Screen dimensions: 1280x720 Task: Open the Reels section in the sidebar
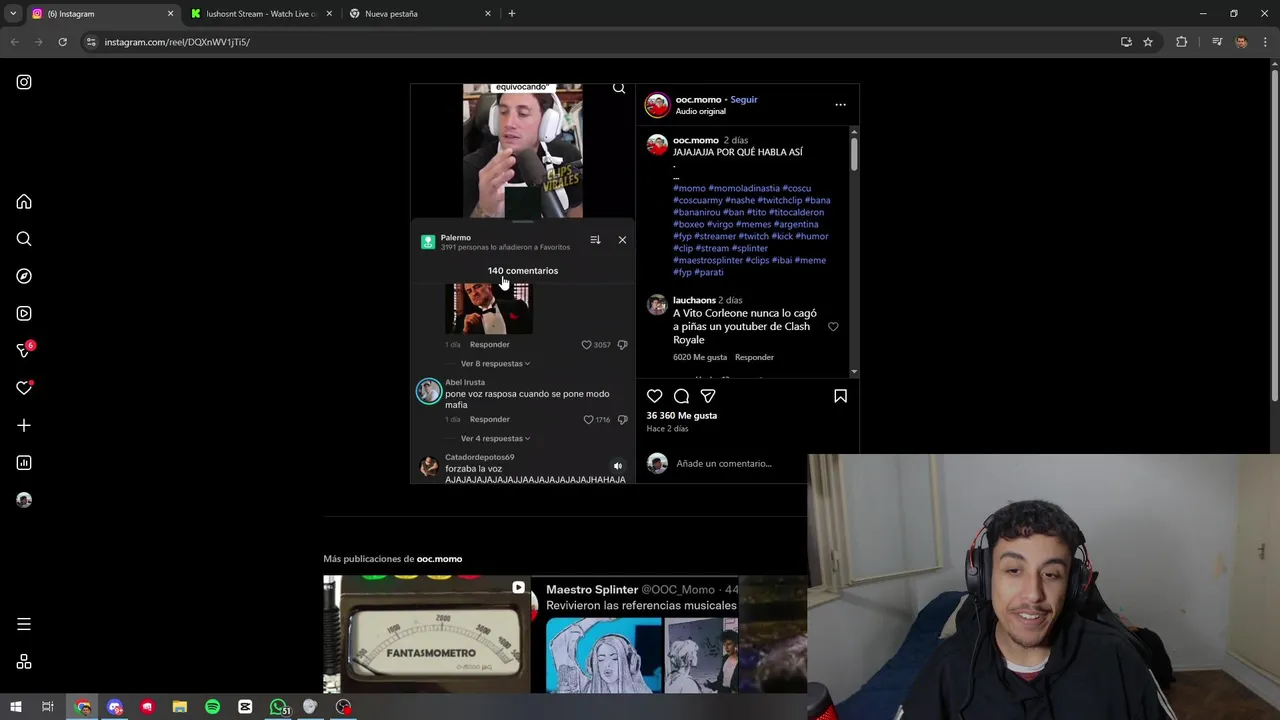pos(24,313)
